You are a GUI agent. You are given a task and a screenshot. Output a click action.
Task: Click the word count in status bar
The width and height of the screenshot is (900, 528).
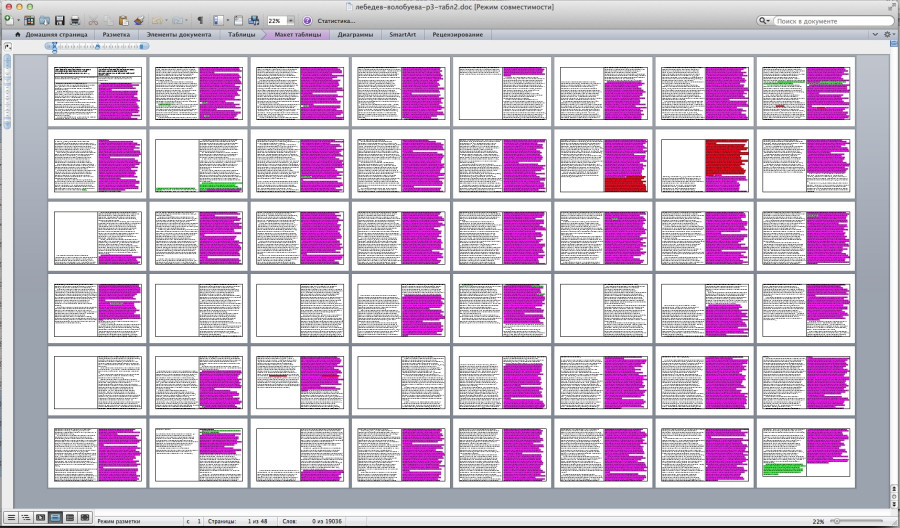point(327,521)
